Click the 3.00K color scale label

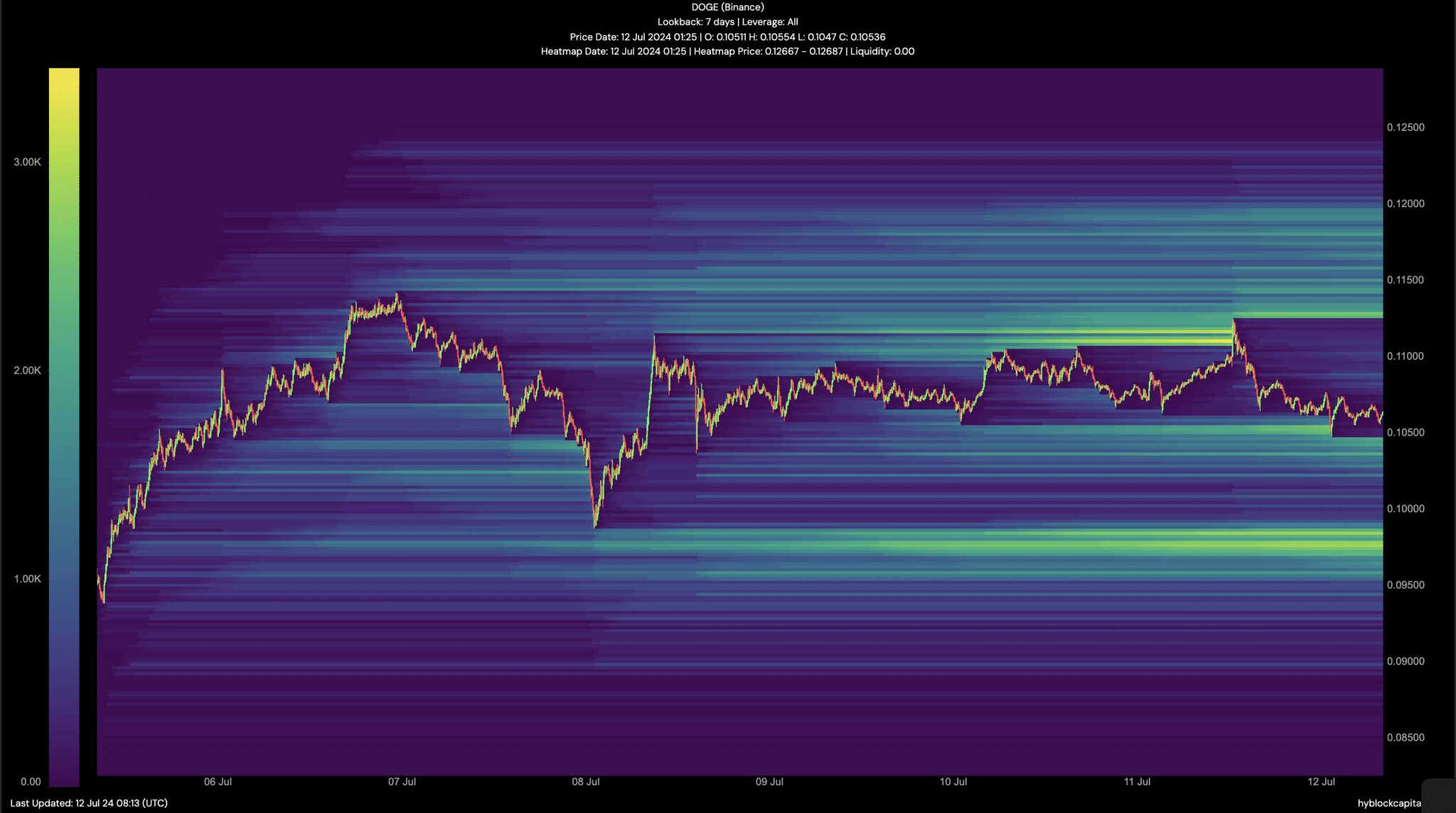pyautogui.click(x=27, y=162)
